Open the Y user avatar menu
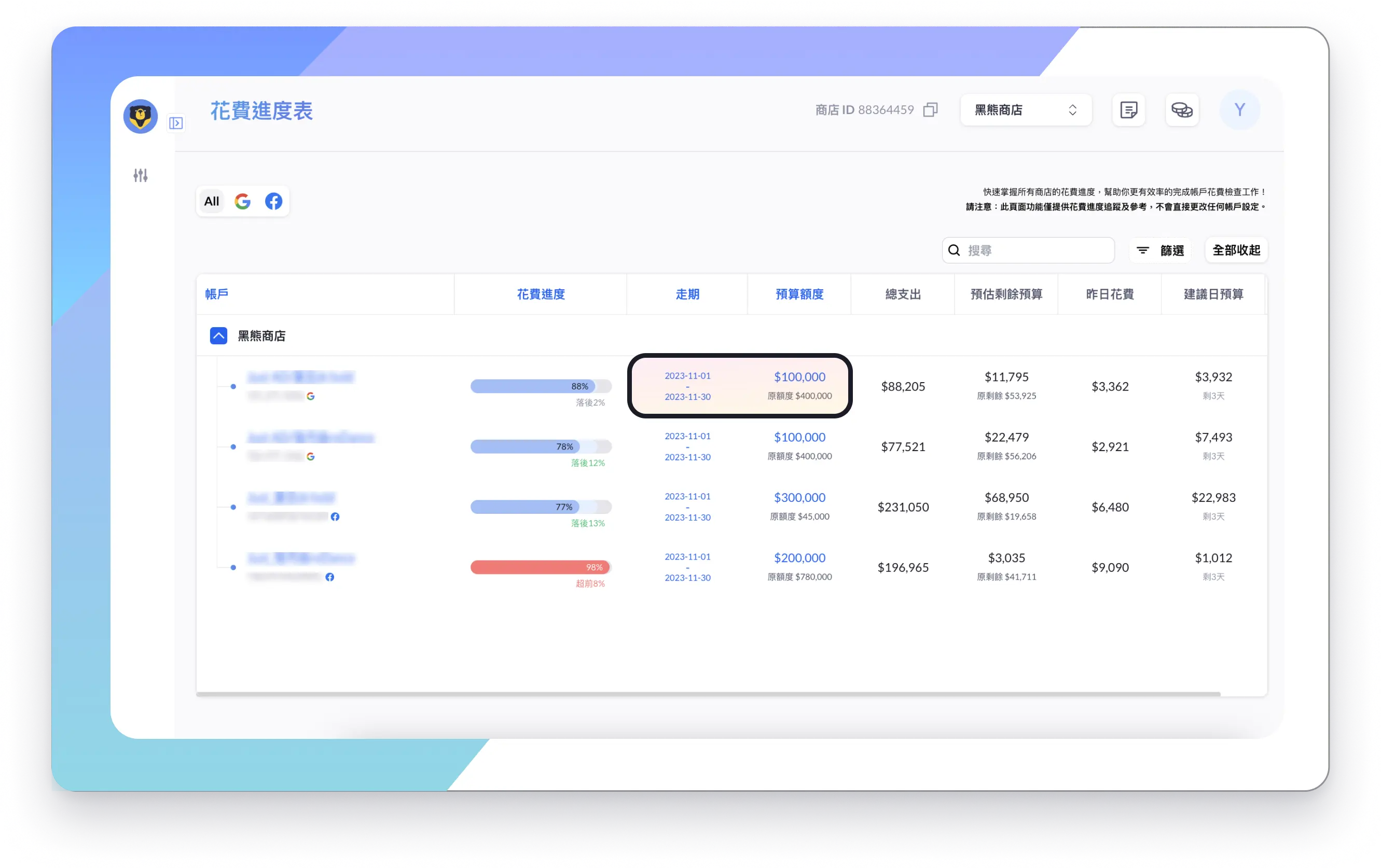The image size is (1381, 868). pos(1239,109)
